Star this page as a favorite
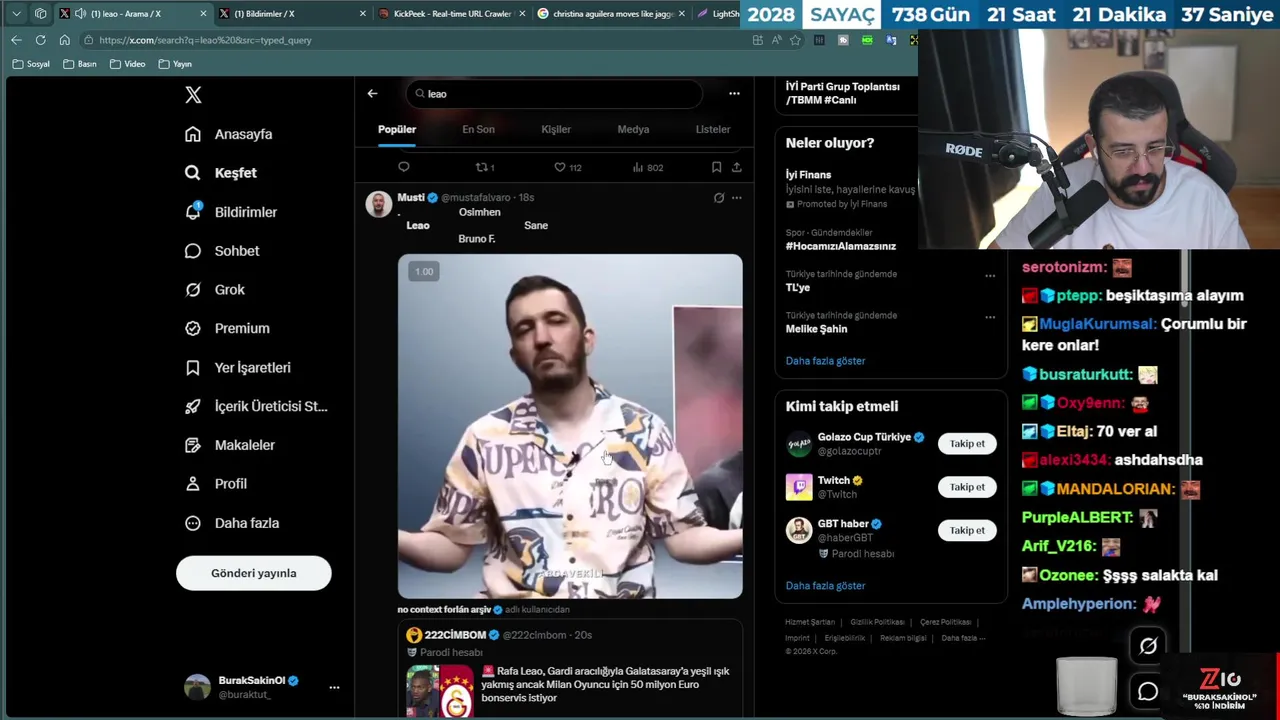 [795, 40]
